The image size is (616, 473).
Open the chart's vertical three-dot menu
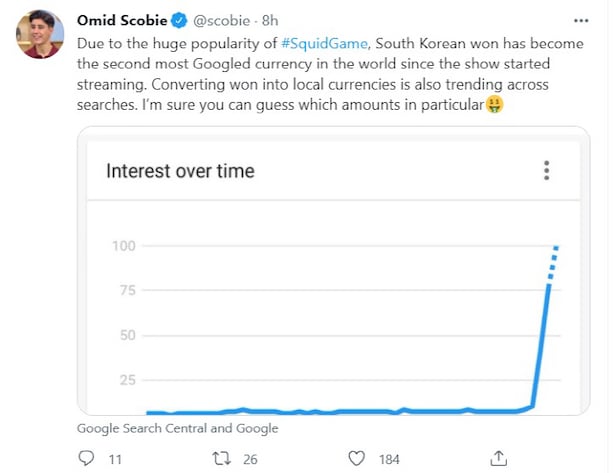(546, 171)
